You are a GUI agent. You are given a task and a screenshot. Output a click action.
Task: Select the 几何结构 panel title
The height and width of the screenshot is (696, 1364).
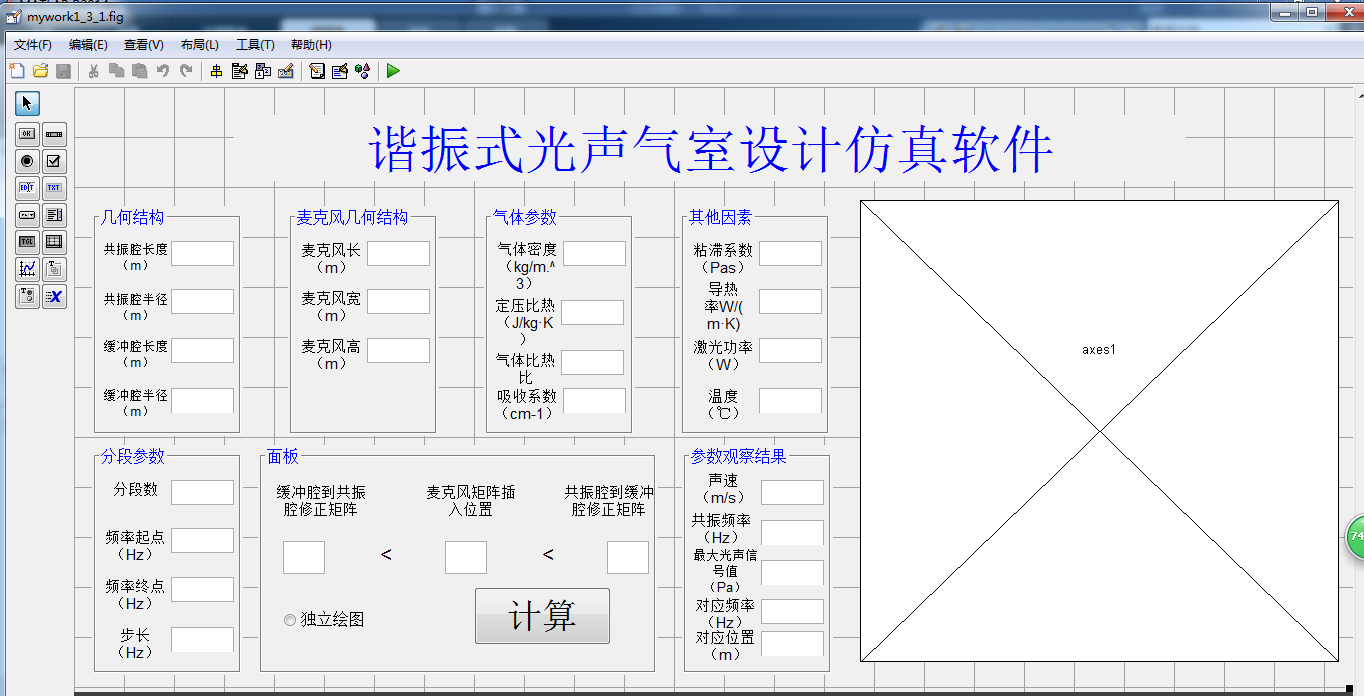pyautogui.click(x=132, y=217)
